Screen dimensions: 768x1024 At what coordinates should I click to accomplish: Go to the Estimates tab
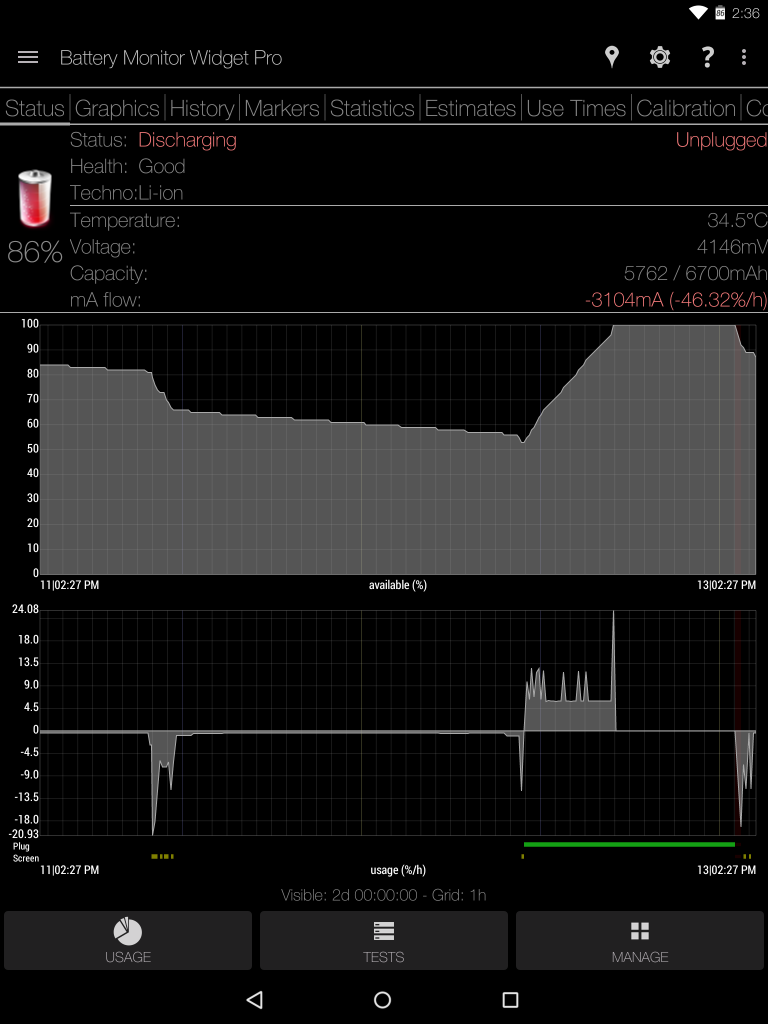470,108
